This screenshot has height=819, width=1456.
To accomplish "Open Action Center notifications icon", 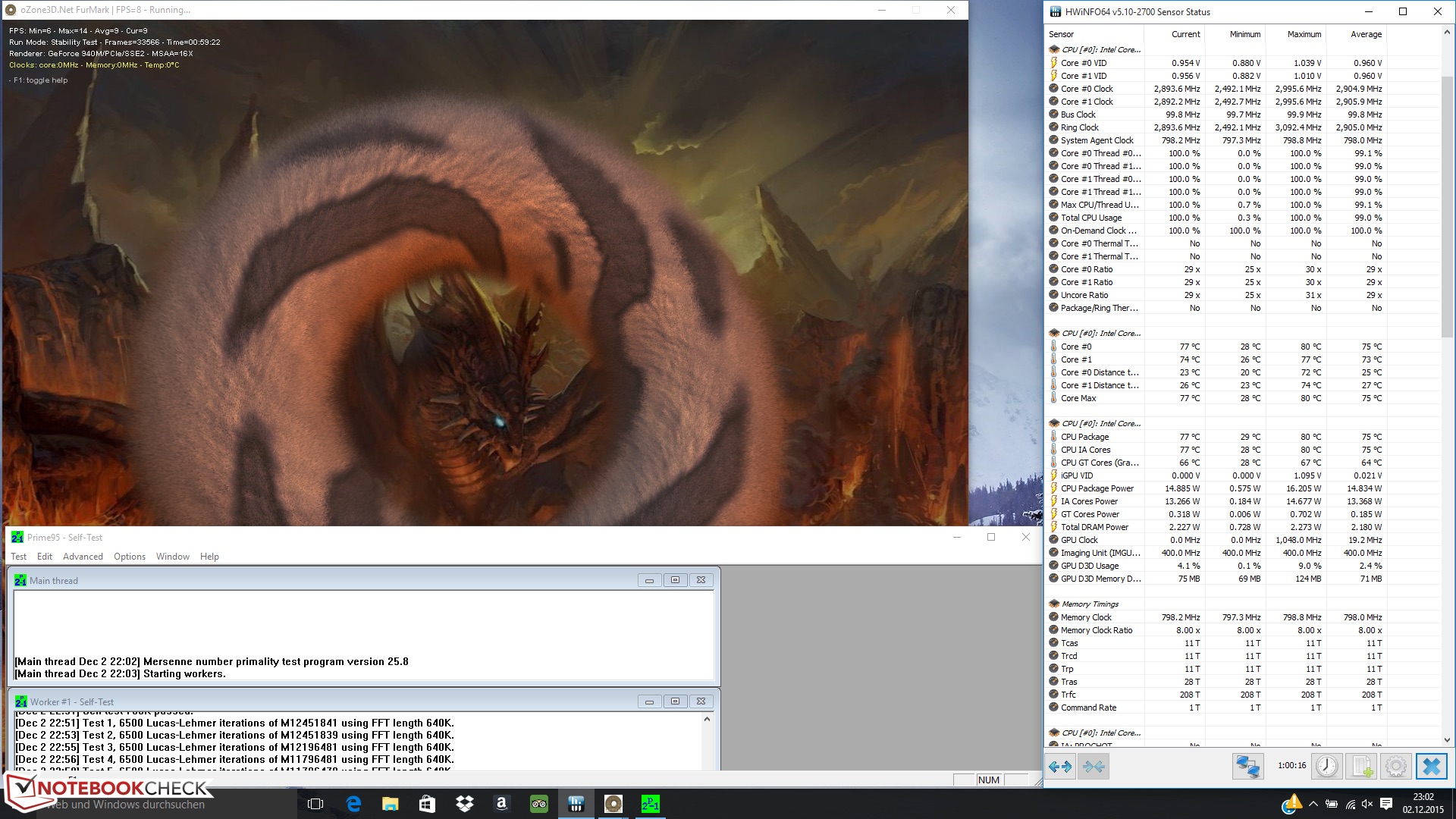I will tap(1386, 804).
